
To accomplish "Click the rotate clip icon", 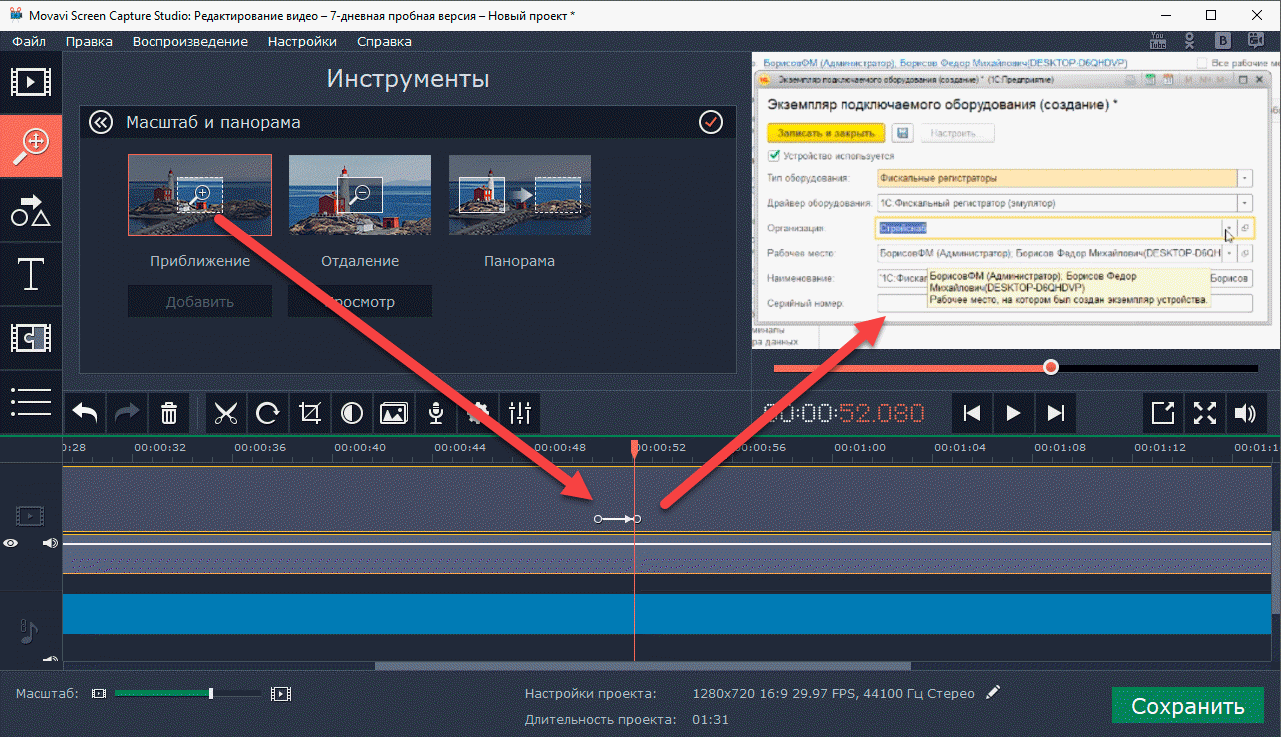I will click(268, 412).
